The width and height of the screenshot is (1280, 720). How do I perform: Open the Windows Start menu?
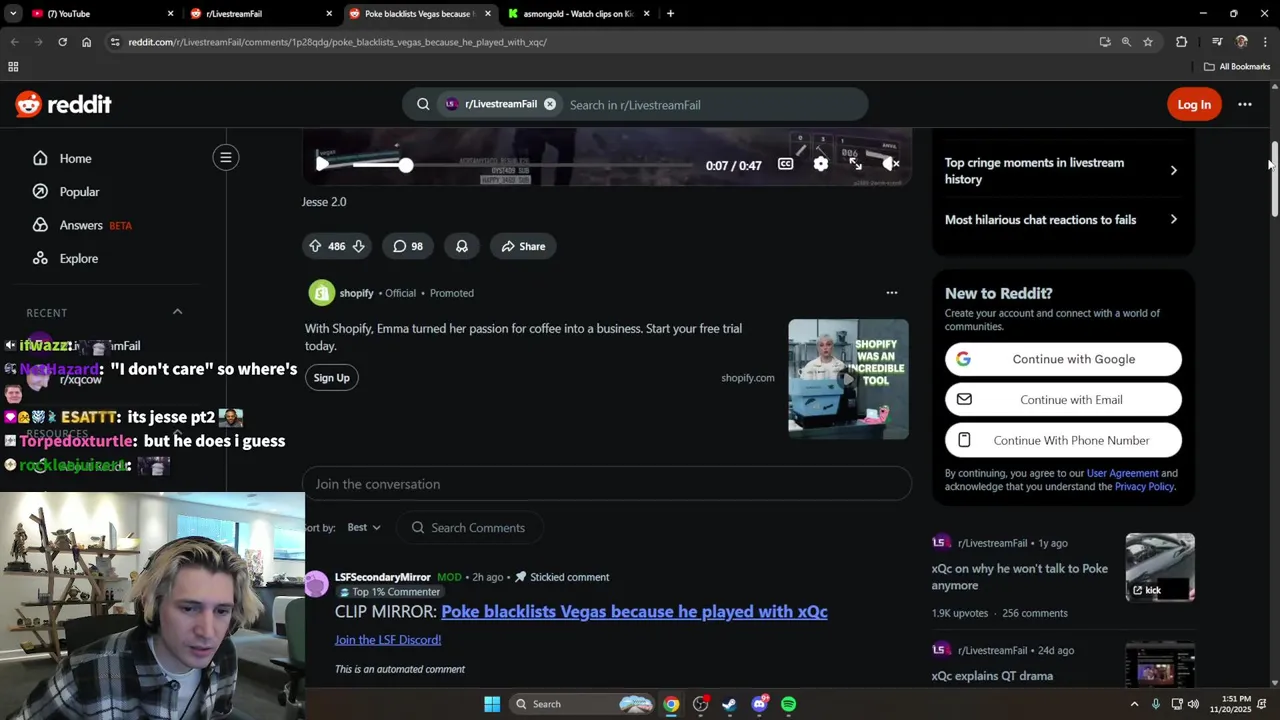(x=492, y=704)
